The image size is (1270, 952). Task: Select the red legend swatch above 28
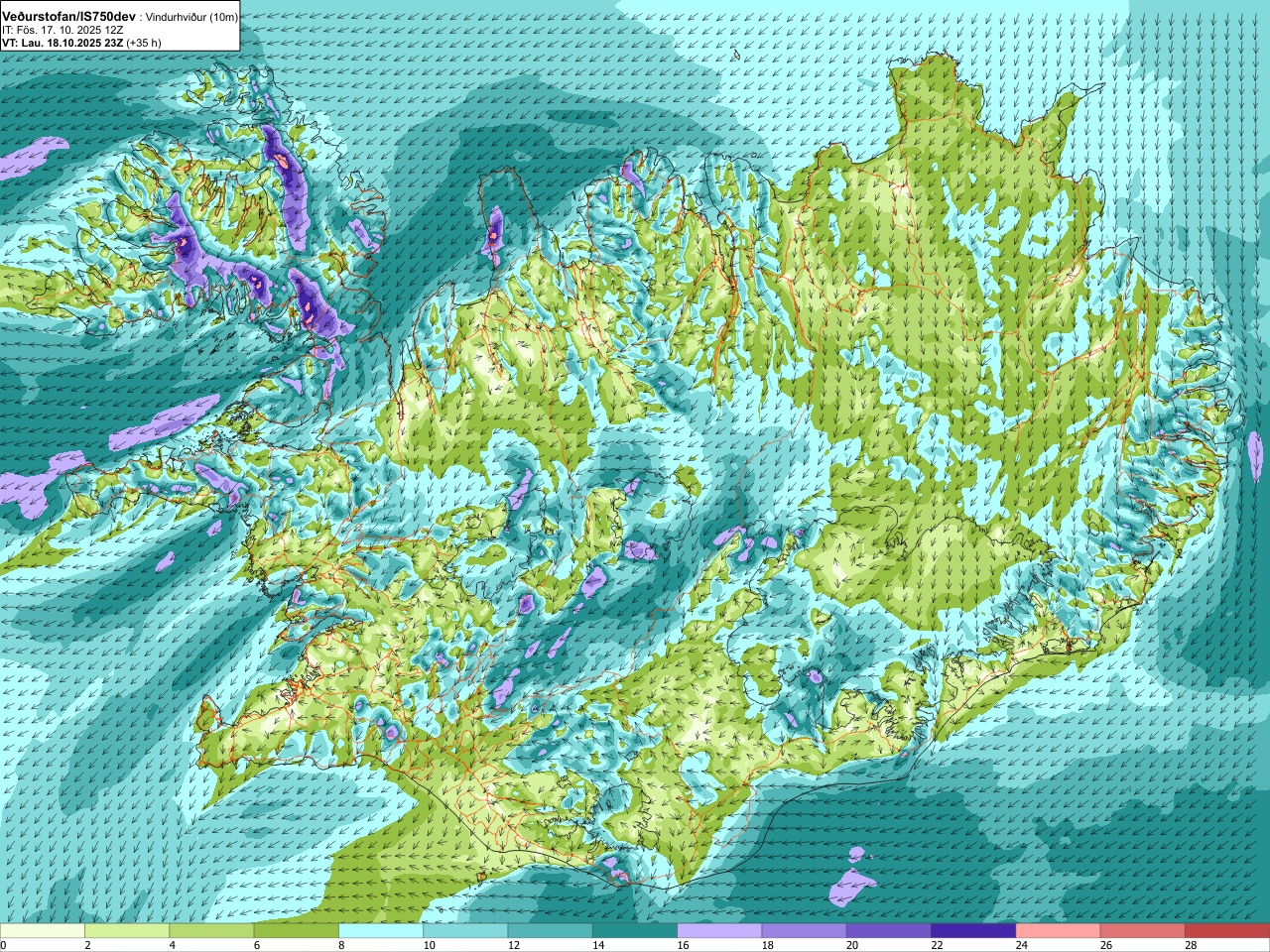[1227, 931]
